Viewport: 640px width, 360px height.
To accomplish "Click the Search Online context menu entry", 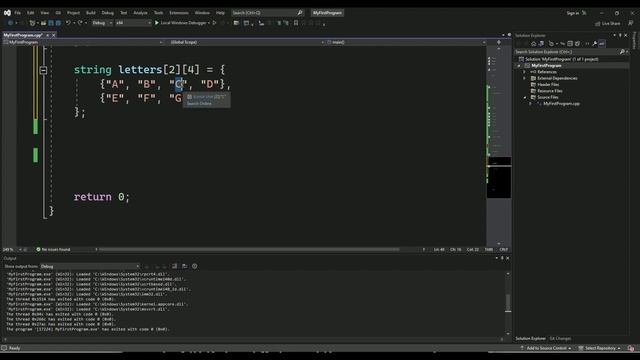I will [199, 104].
